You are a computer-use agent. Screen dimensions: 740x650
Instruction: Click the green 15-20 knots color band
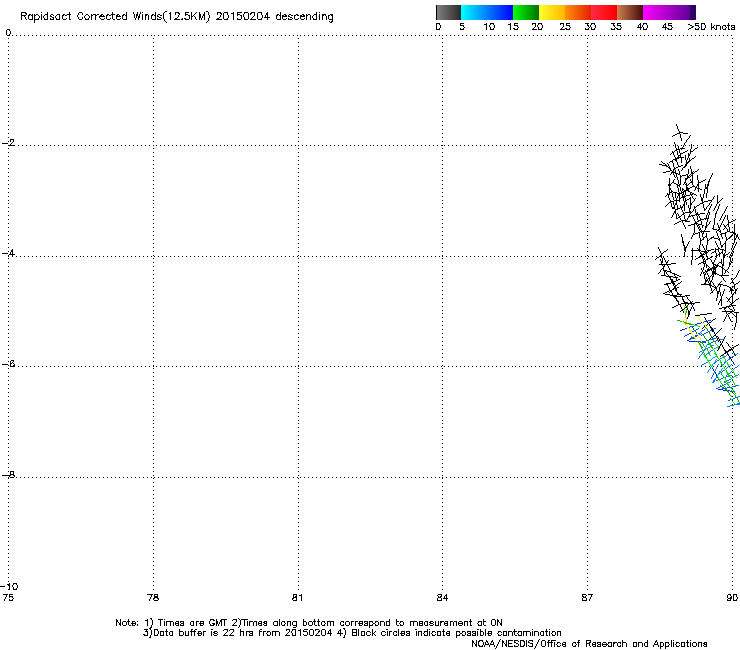click(x=526, y=12)
